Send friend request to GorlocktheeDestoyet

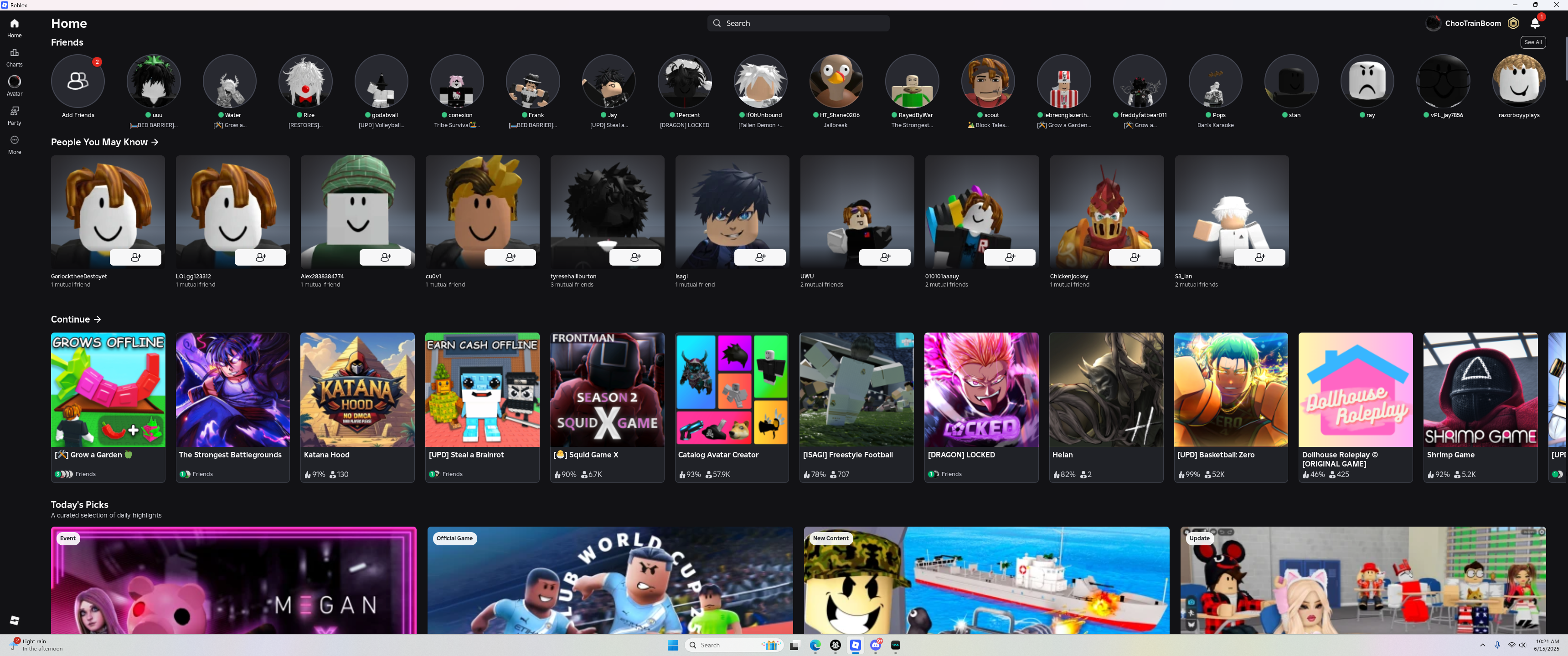tap(135, 257)
